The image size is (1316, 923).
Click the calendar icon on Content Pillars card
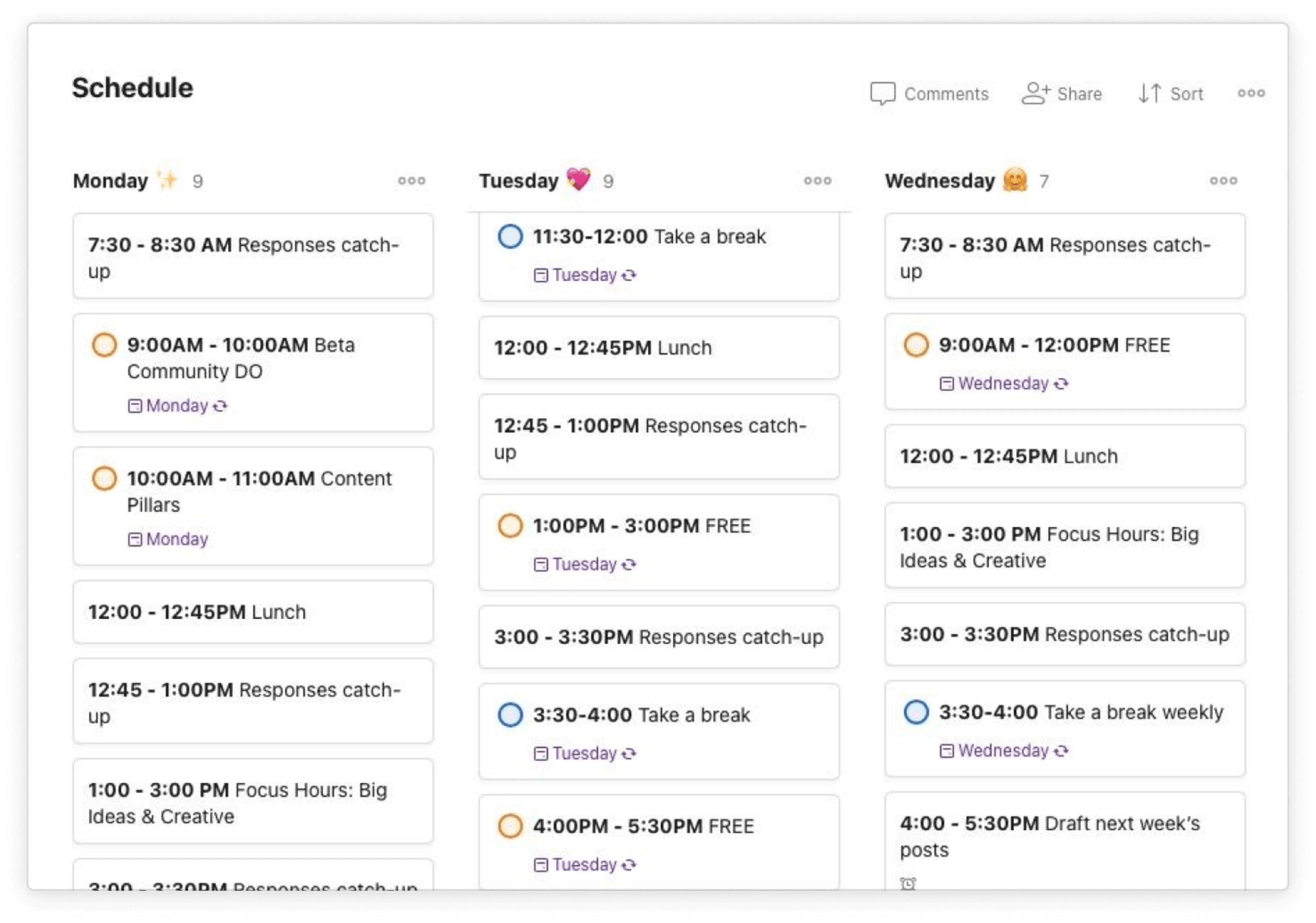pyautogui.click(x=135, y=540)
